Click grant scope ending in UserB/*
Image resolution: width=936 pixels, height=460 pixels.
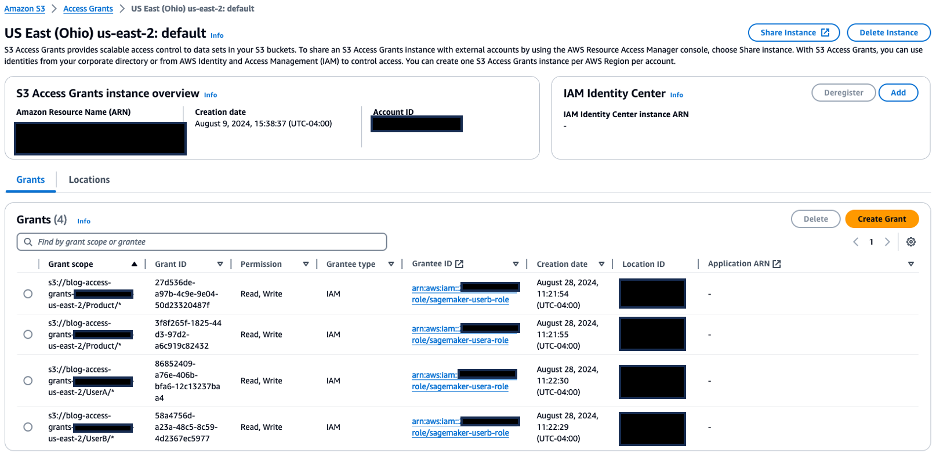click(x=91, y=427)
